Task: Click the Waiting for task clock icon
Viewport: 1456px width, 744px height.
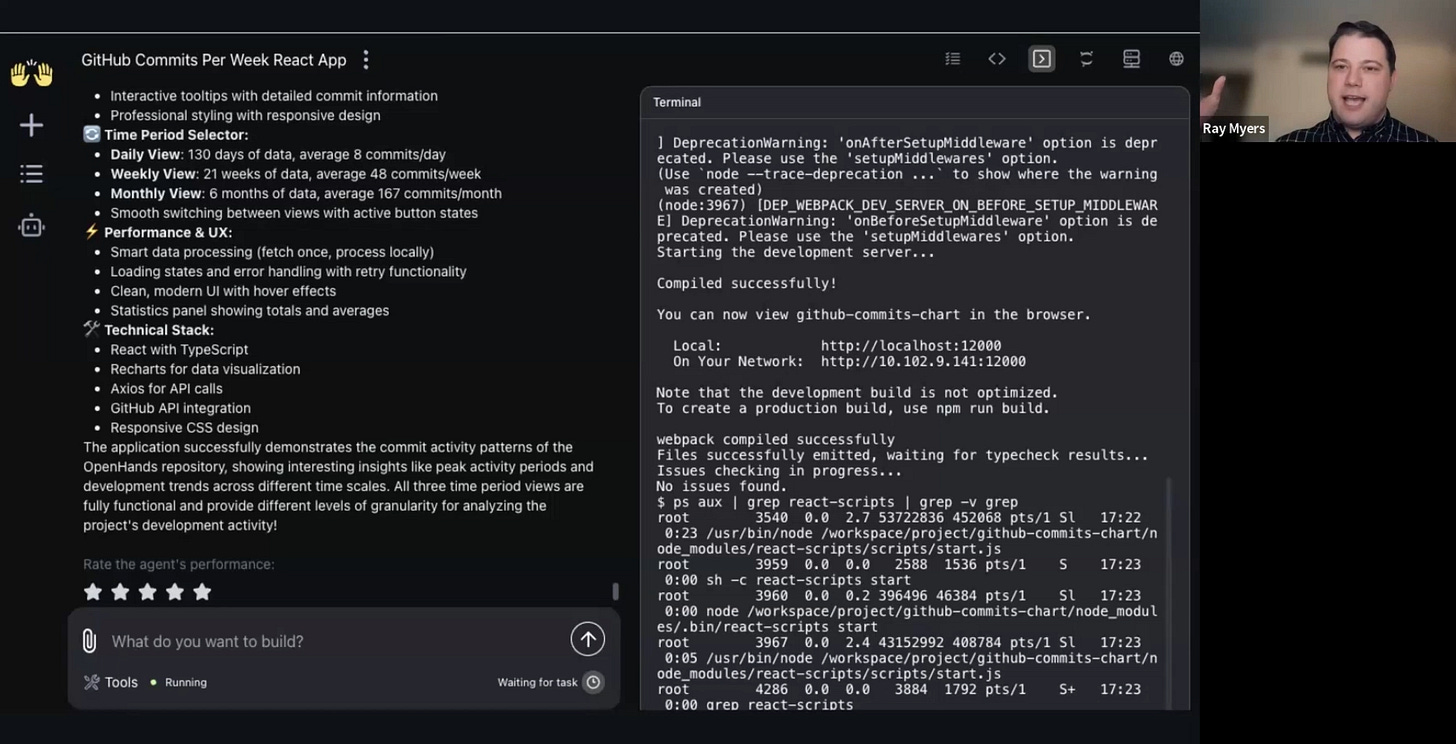Action: (x=593, y=682)
